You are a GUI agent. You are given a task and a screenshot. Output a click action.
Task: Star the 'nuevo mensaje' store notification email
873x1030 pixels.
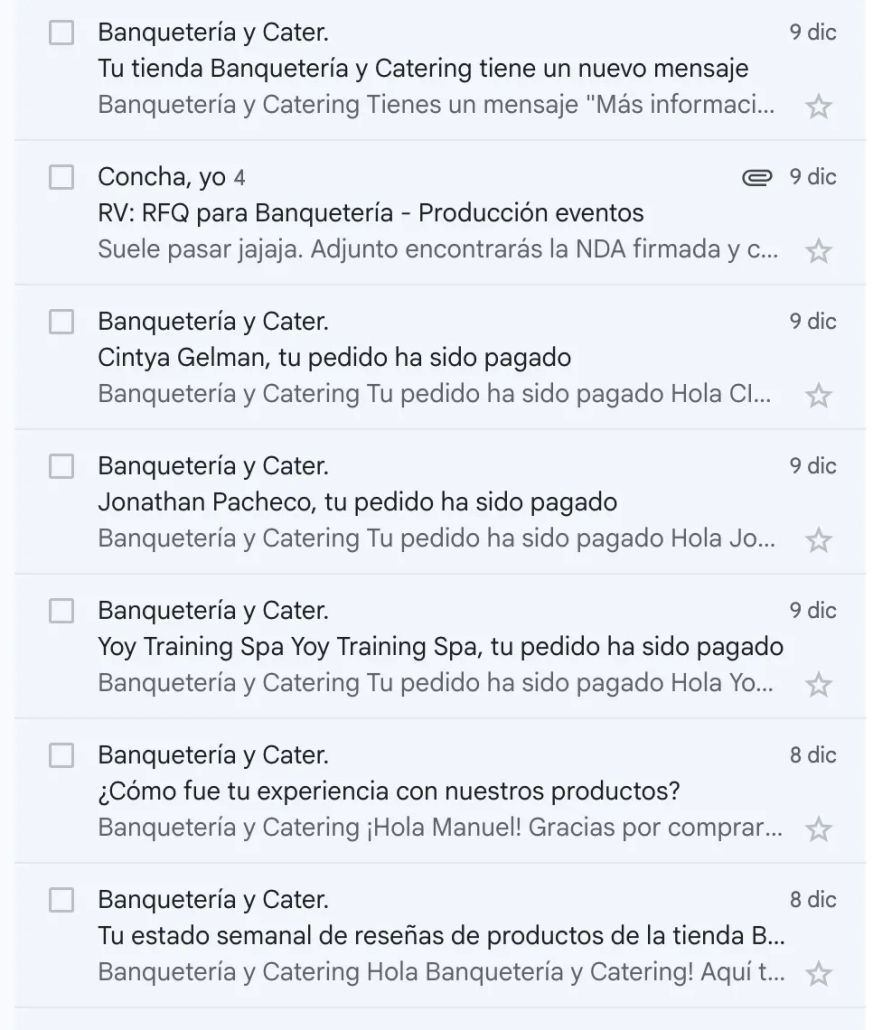pos(818,107)
